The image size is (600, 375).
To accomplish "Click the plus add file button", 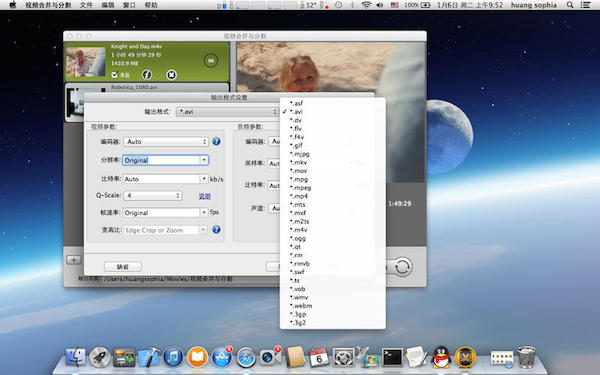I will pos(73,260).
